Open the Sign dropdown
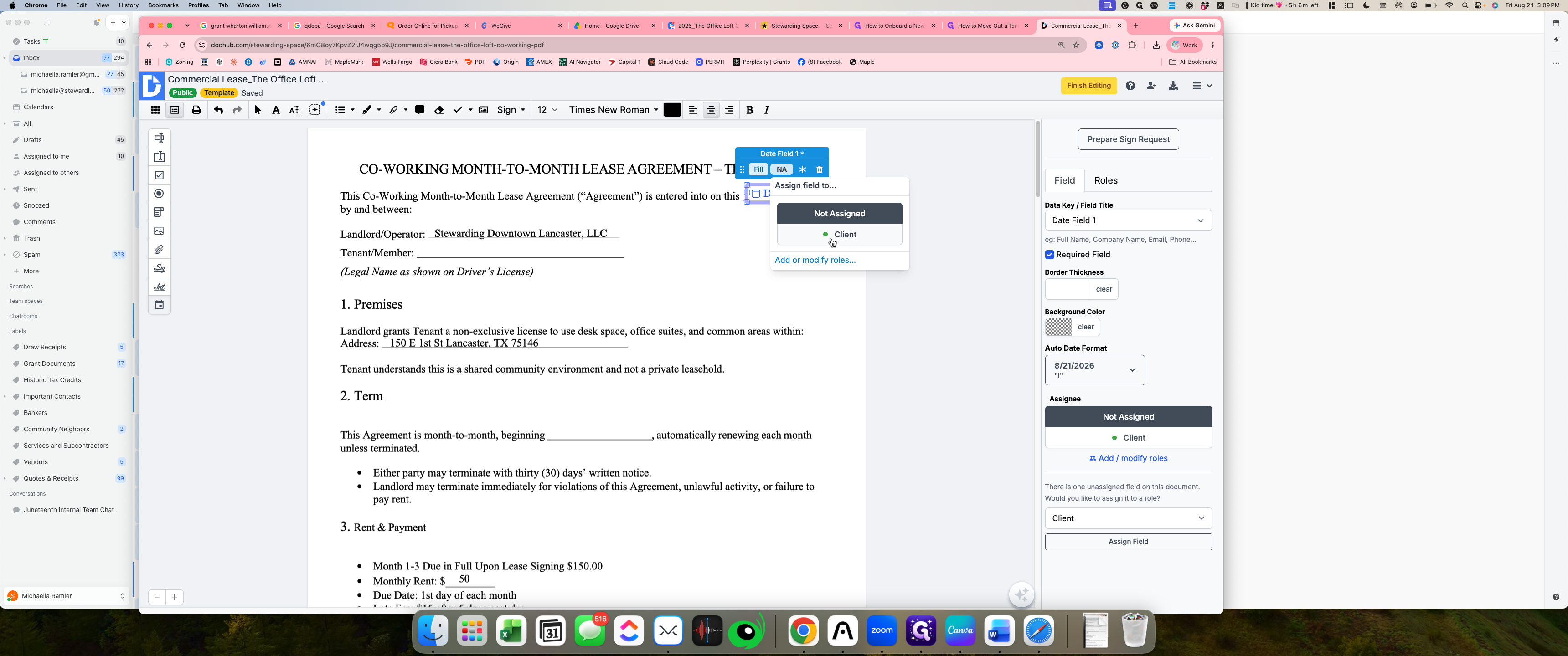 511,110
